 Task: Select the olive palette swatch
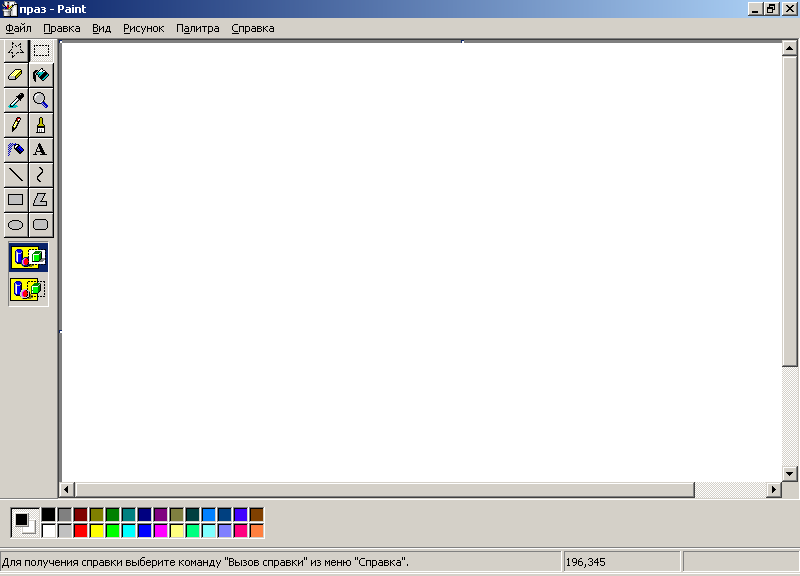[96, 514]
